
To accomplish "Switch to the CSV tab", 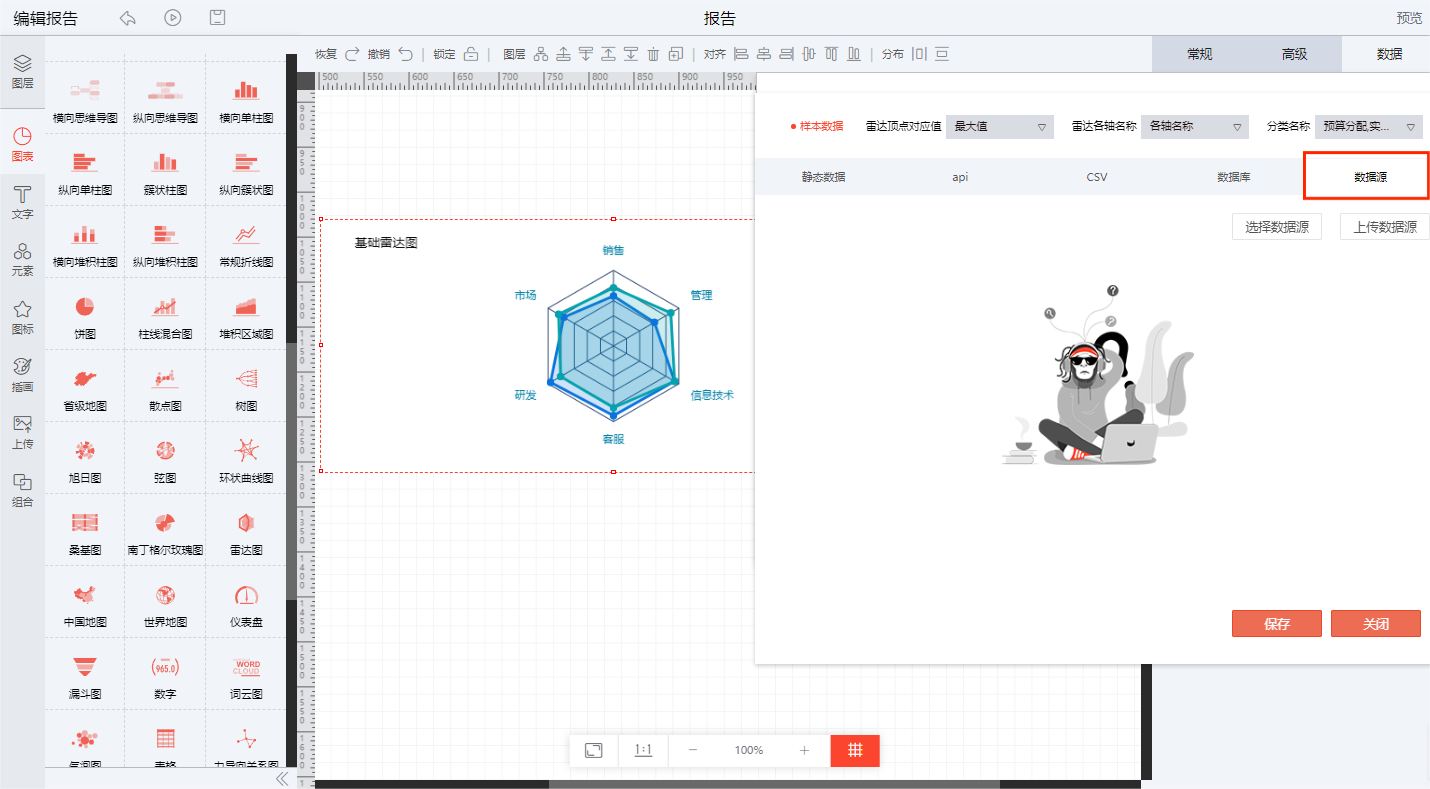I will (x=1097, y=177).
